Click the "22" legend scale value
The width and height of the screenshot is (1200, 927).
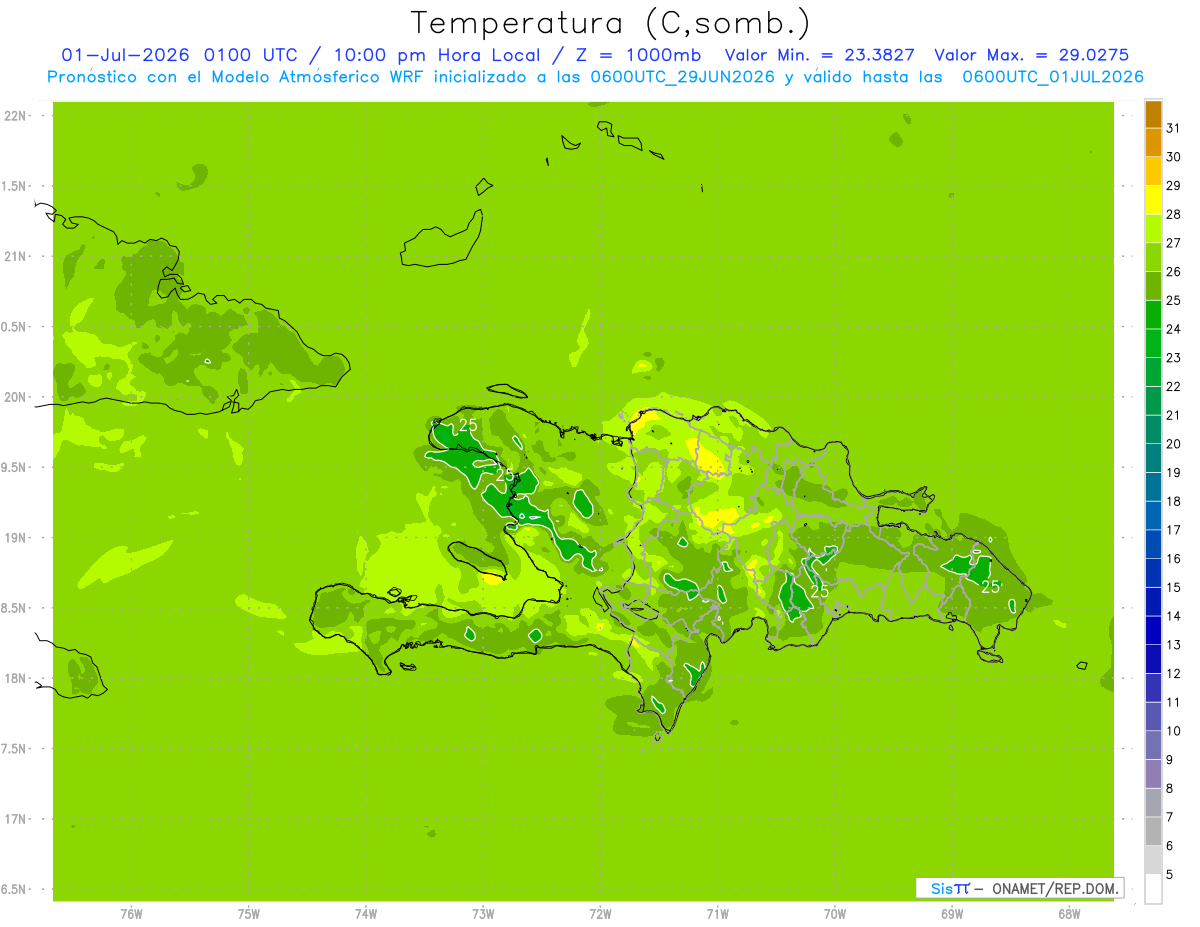point(1173,387)
